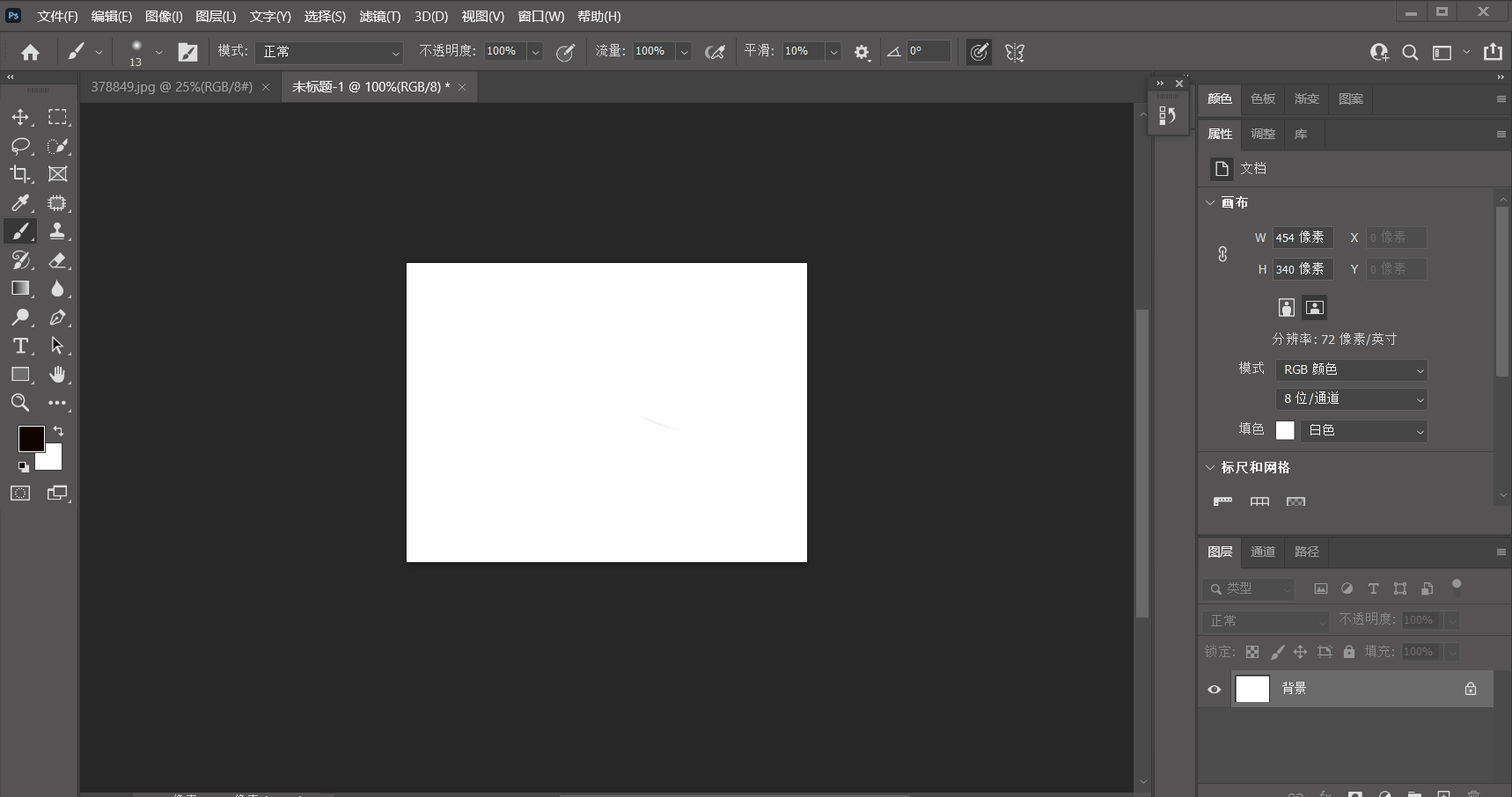Select the Zoom tool in toolbar
This screenshot has height=797, width=1512.
click(20, 403)
